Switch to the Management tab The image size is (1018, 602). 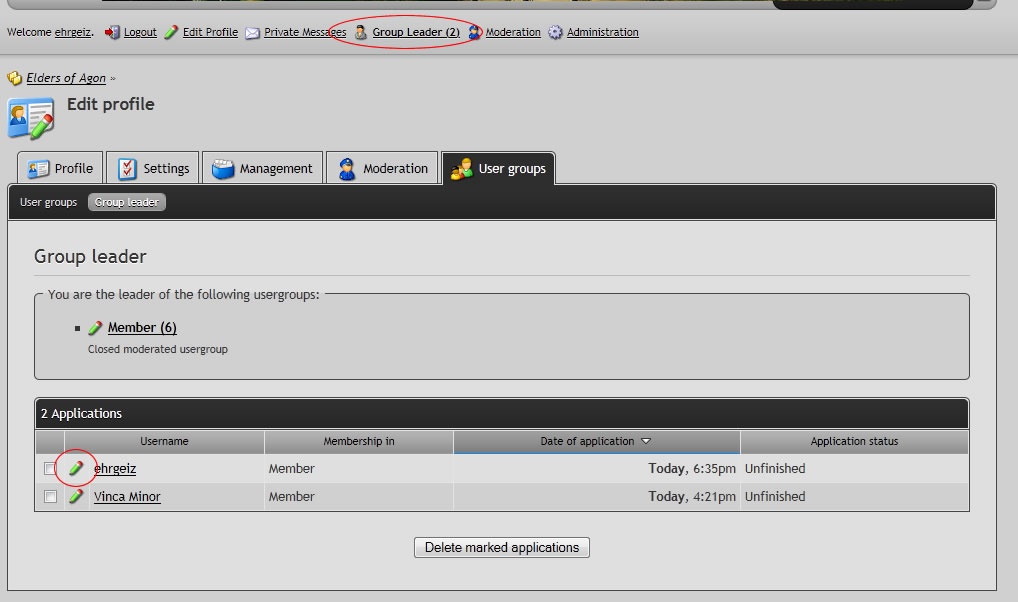263,169
